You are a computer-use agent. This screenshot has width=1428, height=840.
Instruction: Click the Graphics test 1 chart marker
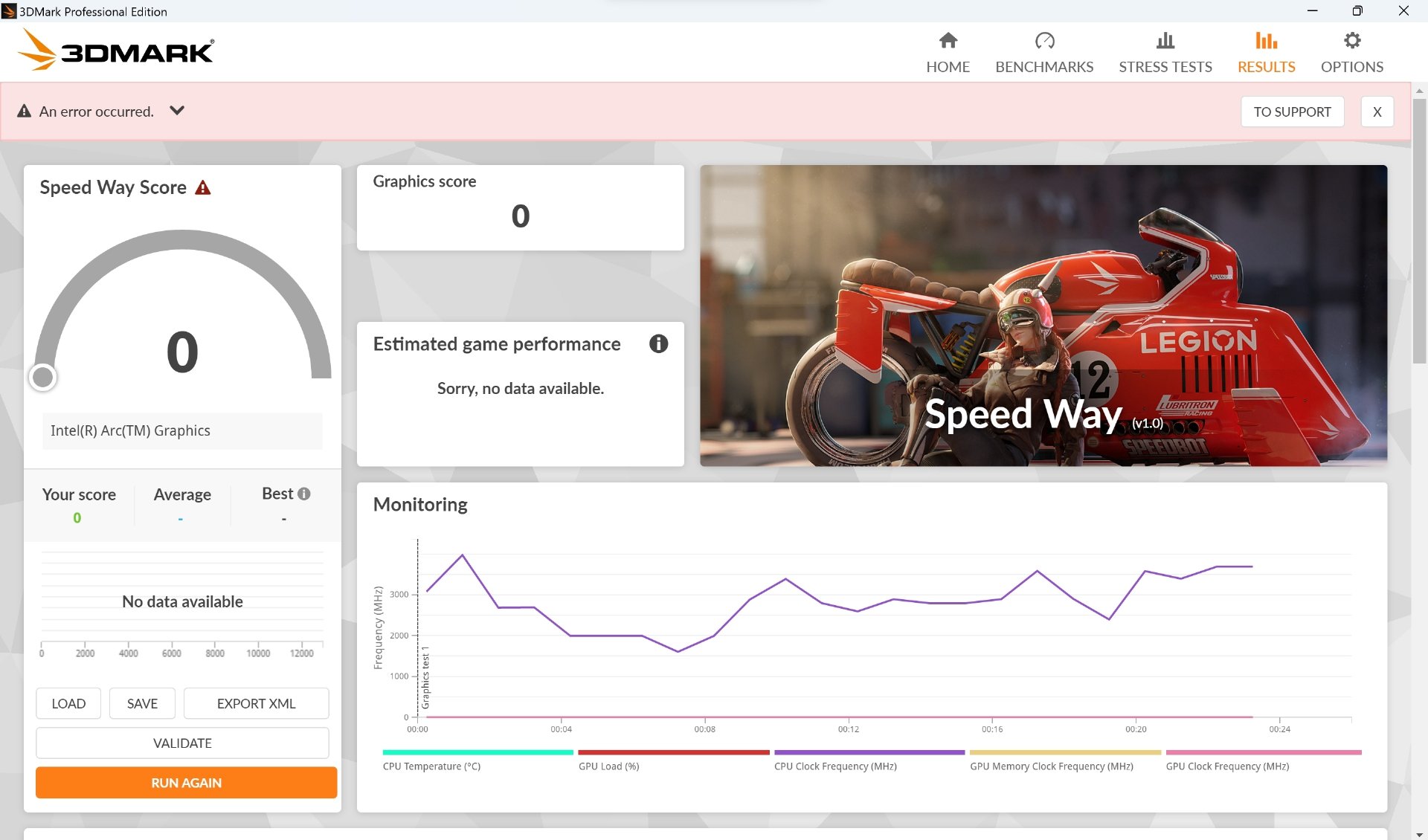pos(425,676)
